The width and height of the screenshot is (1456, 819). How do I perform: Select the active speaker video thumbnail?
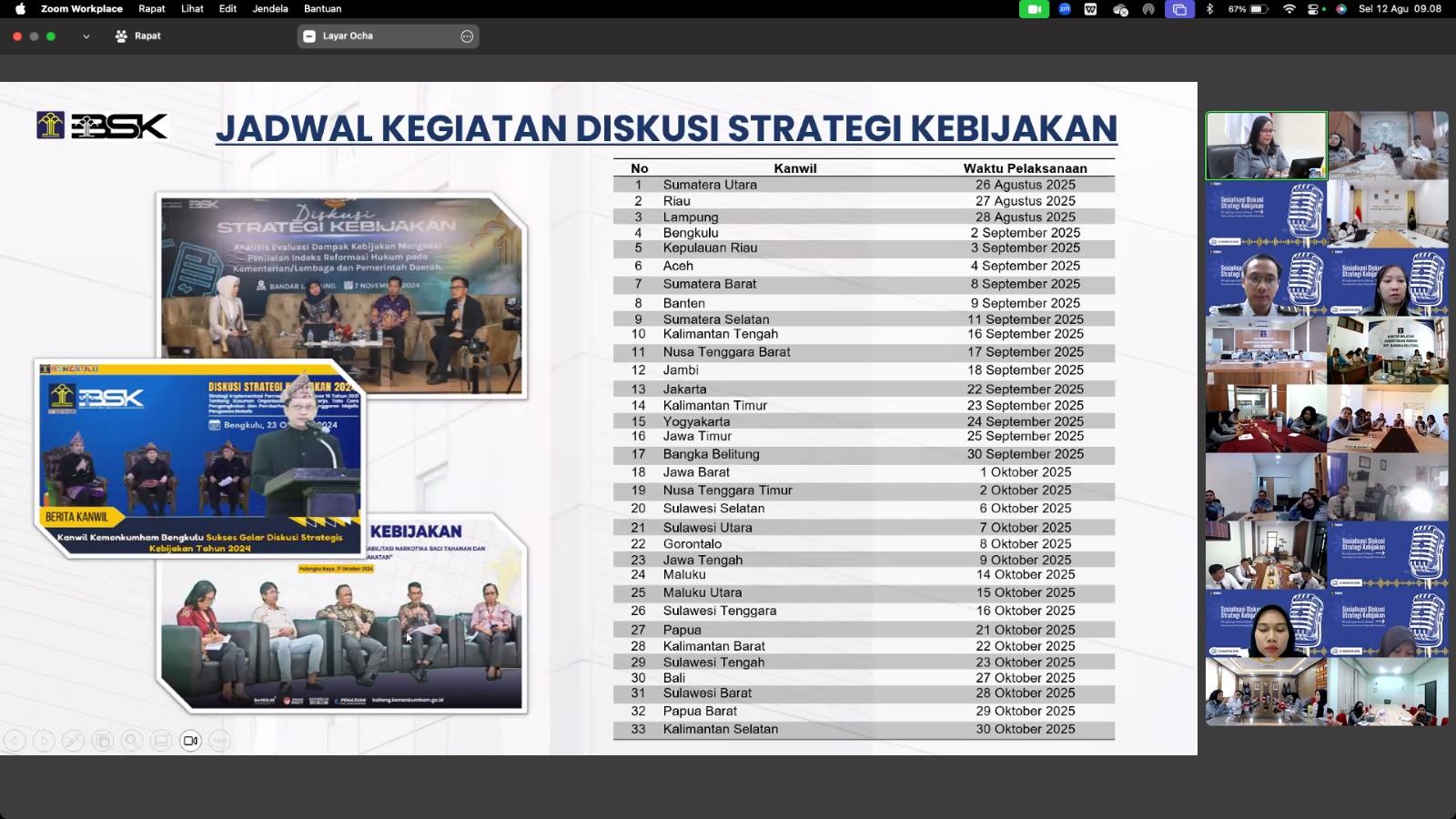[x=1266, y=146]
